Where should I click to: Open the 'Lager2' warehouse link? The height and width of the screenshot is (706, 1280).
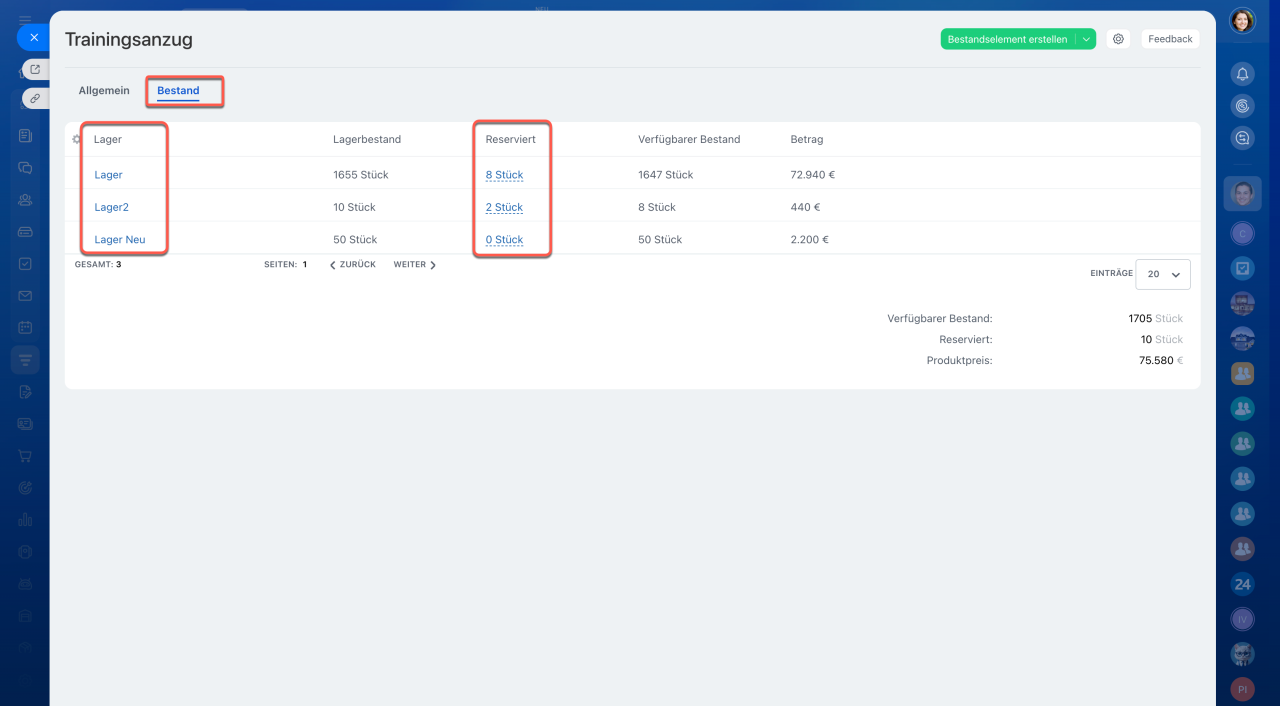[111, 207]
